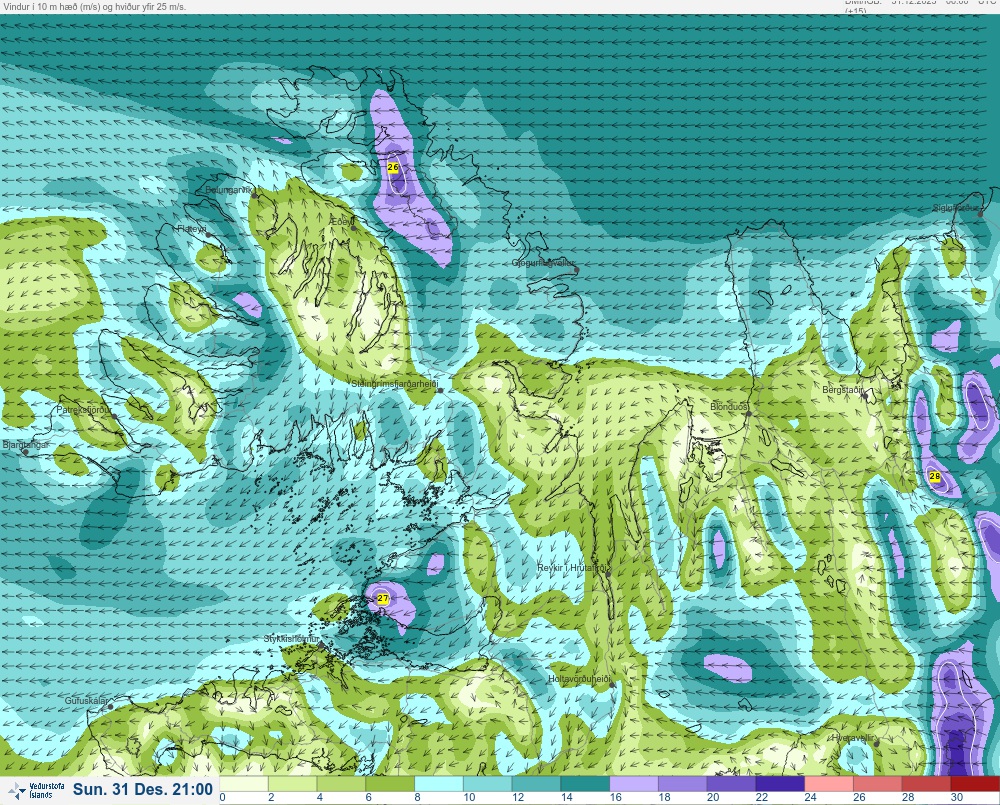Pick the 8–10 m/s pale cyan swatch
Image resolution: width=1000 pixels, height=805 pixels.
(x=439, y=784)
